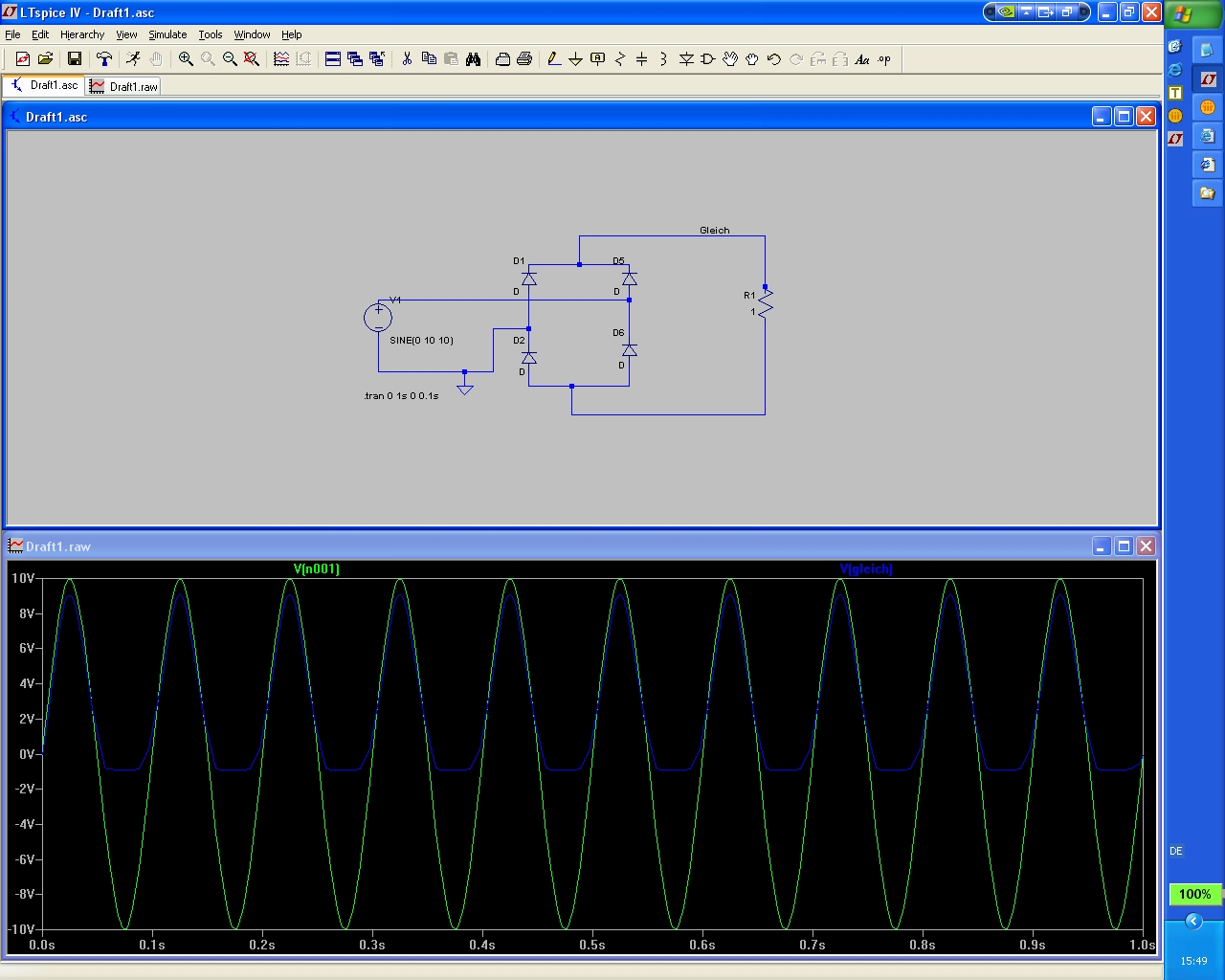Select resistor R1 in schematic
Image resolution: width=1225 pixels, height=980 pixels.
pos(765,303)
